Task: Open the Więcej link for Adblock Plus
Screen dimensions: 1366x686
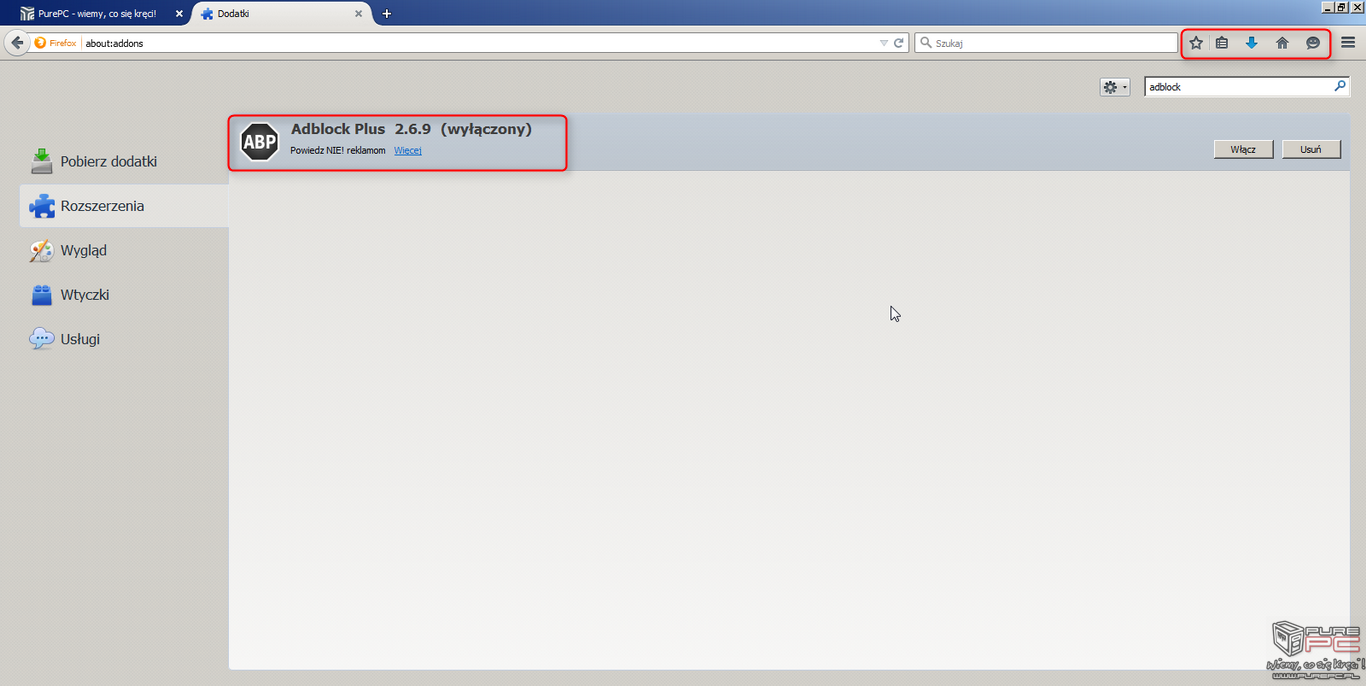Action: coord(408,150)
